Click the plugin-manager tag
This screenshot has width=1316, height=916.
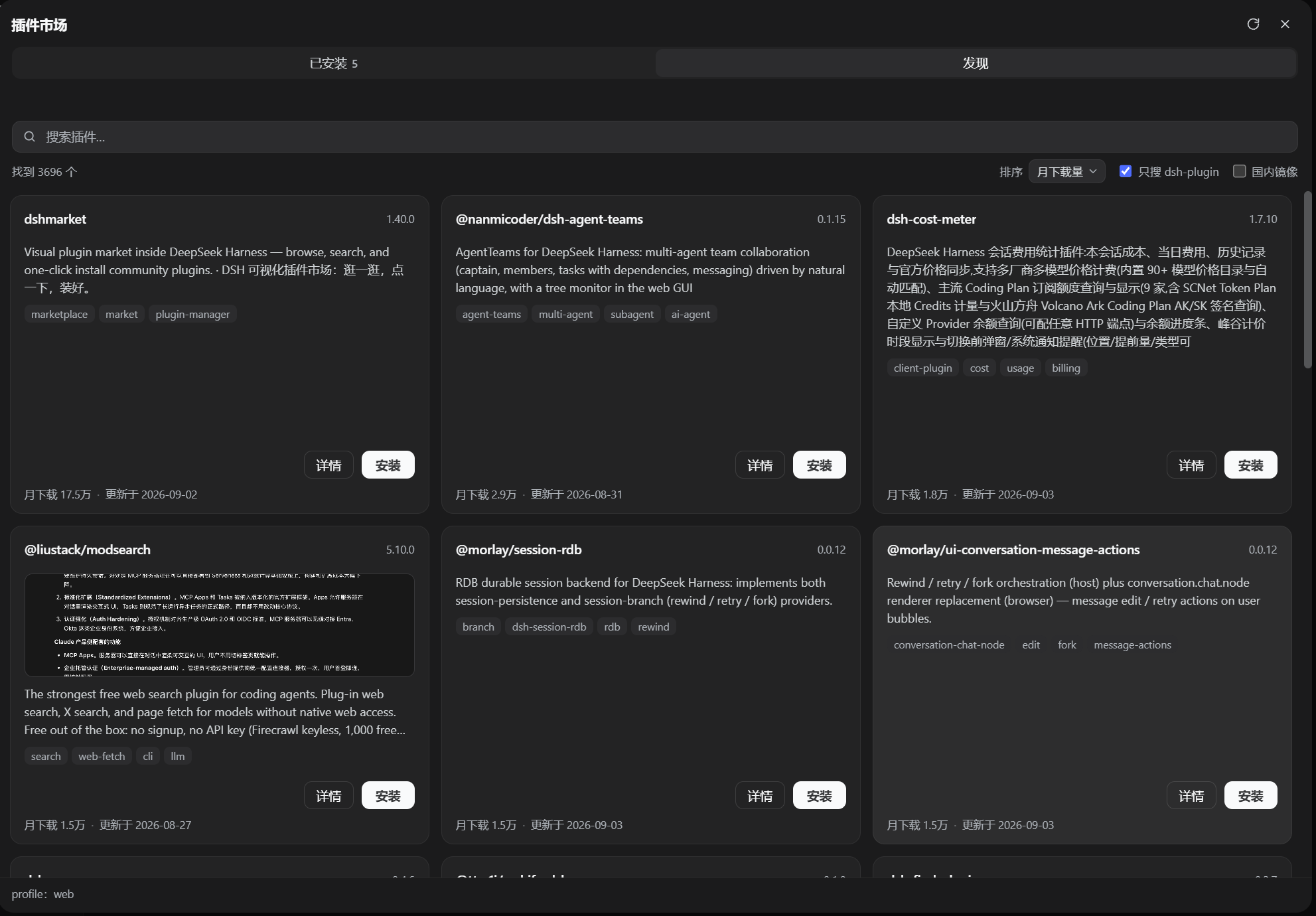coord(192,314)
